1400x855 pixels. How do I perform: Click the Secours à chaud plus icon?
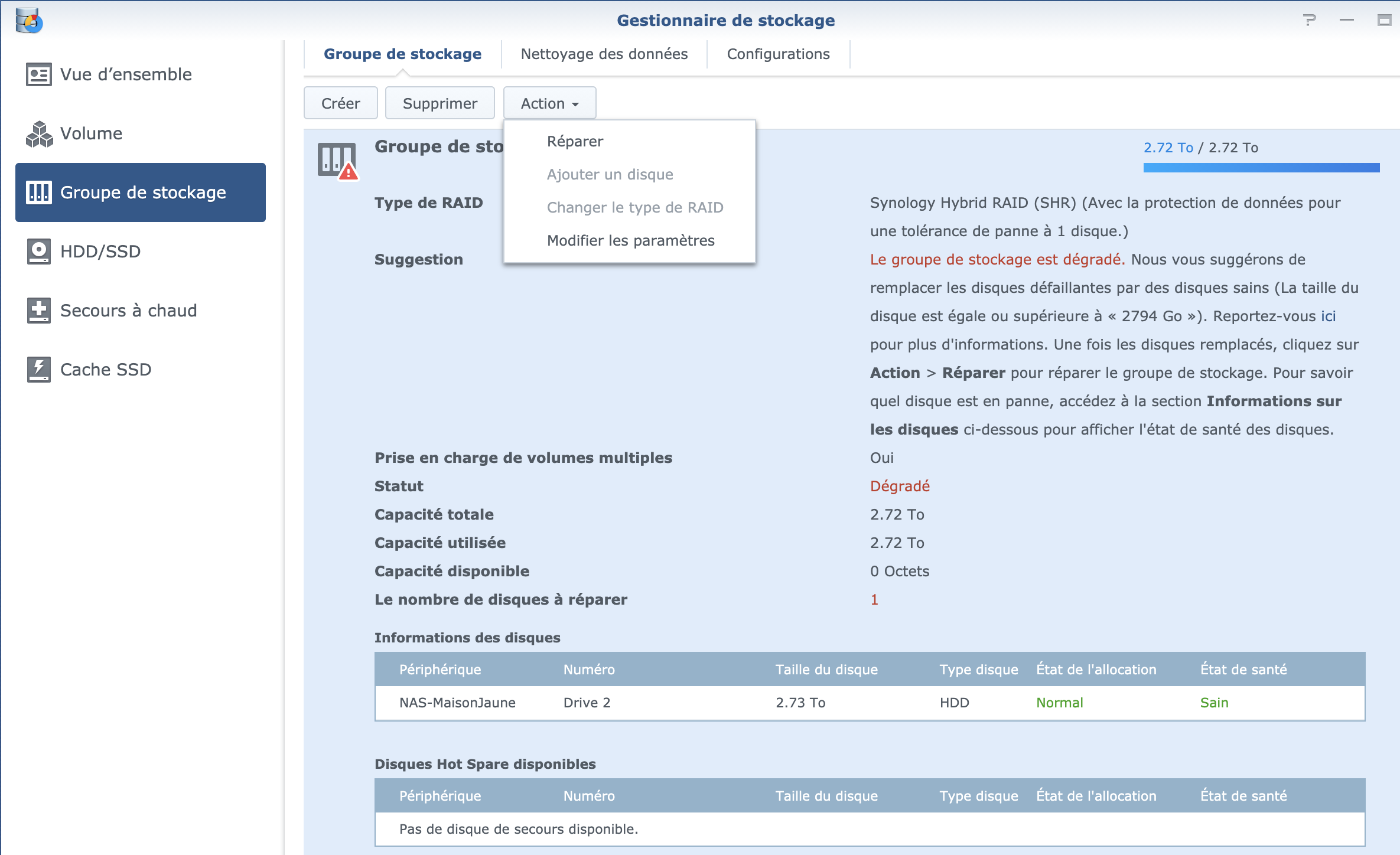coord(39,311)
